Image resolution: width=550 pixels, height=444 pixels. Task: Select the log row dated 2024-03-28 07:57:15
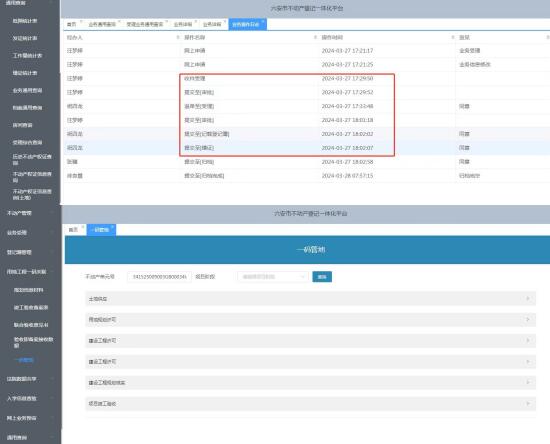(305, 175)
